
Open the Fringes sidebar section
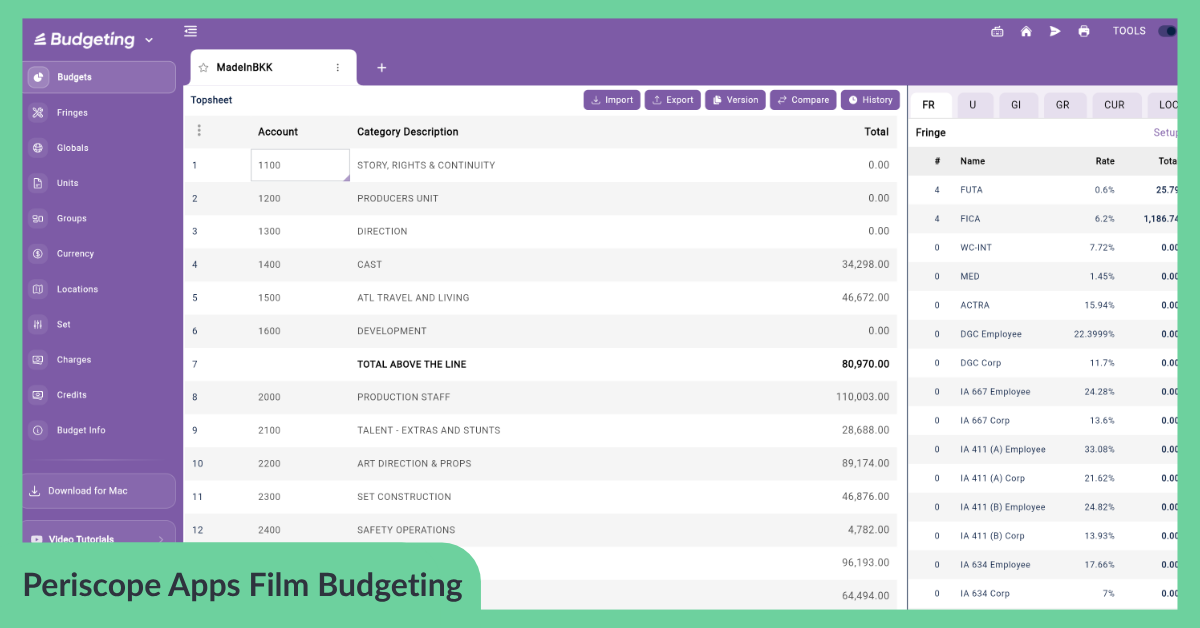pos(72,113)
